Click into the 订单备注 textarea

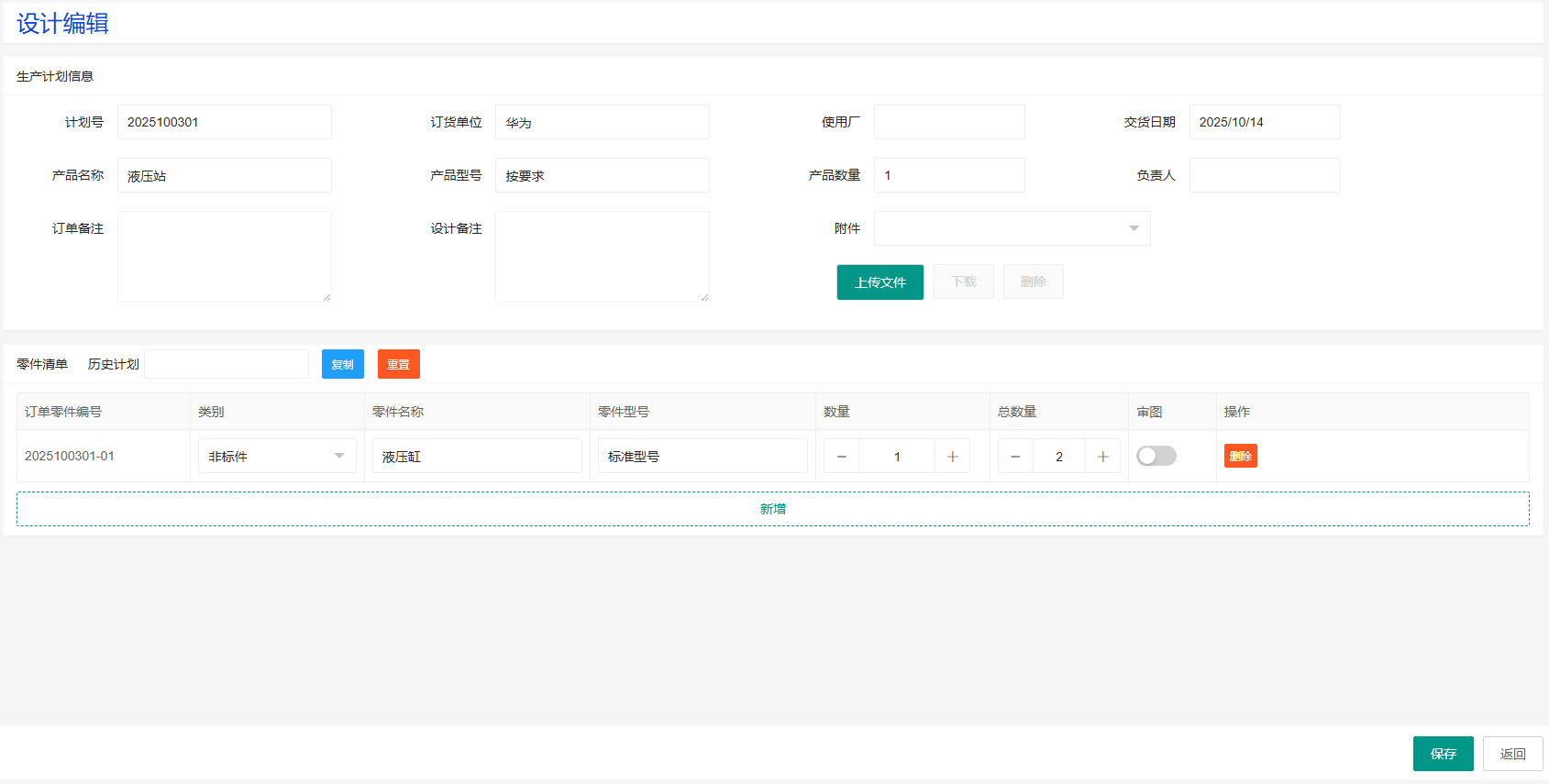coord(225,257)
